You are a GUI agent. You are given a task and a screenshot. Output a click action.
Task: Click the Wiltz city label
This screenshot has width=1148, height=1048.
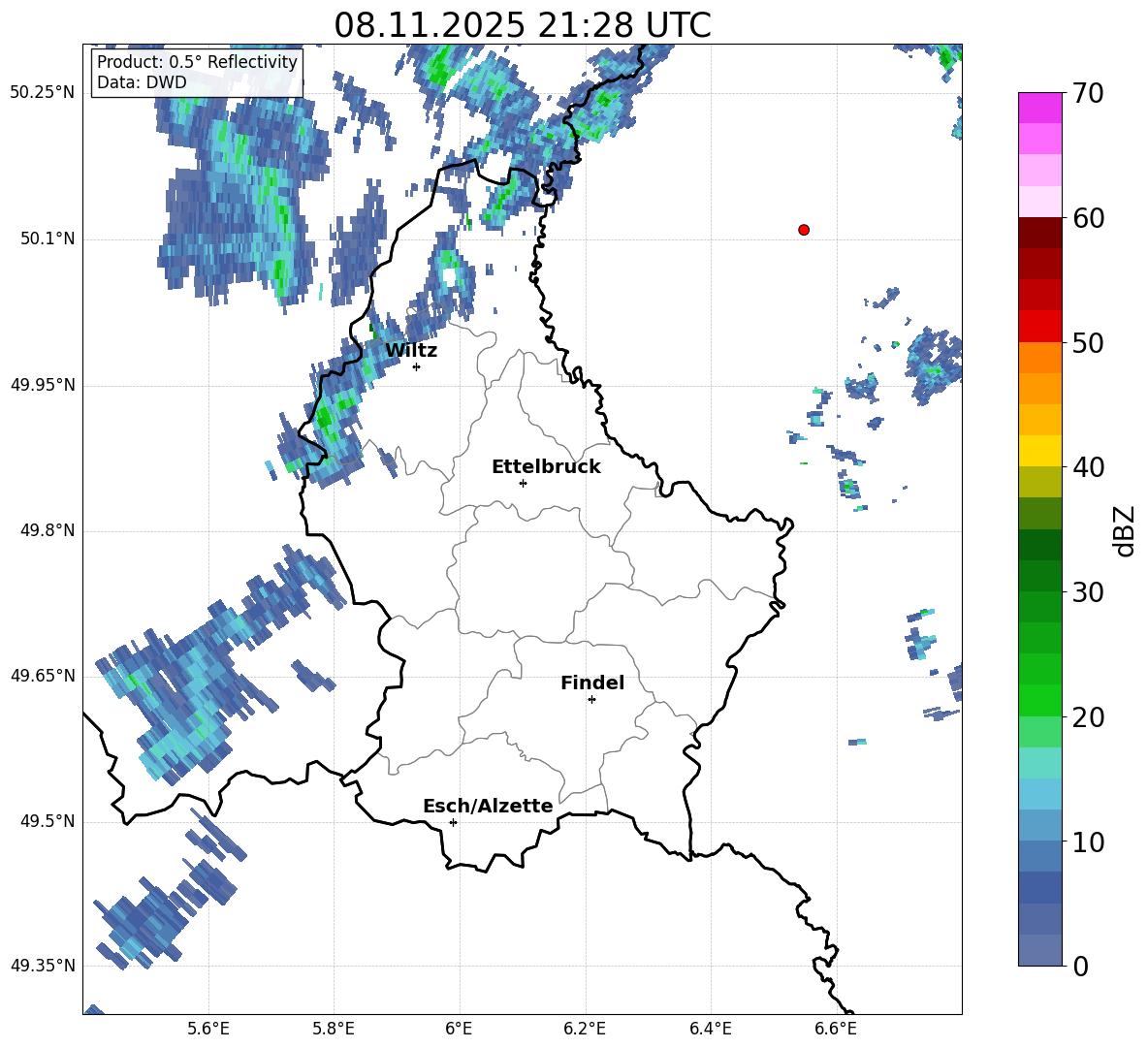tap(411, 351)
